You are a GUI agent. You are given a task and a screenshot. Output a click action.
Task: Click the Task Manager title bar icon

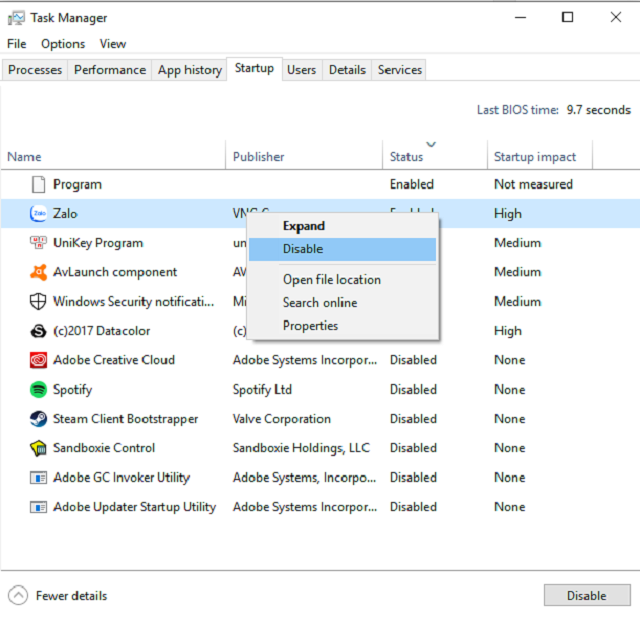(x=16, y=18)
